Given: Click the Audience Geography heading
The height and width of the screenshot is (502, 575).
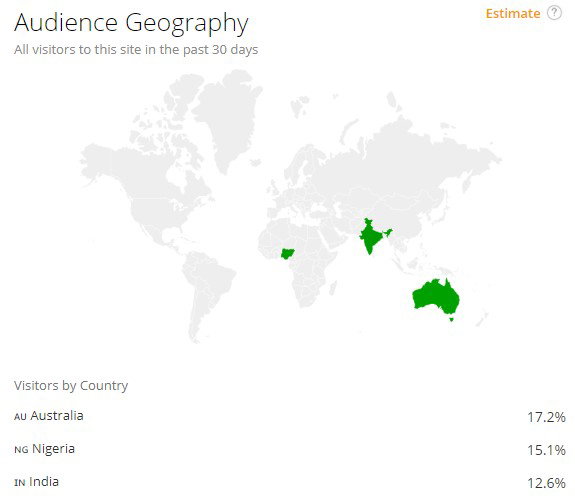Looking at the screenshot, I should pyautogui.click(x=131, y=23).
